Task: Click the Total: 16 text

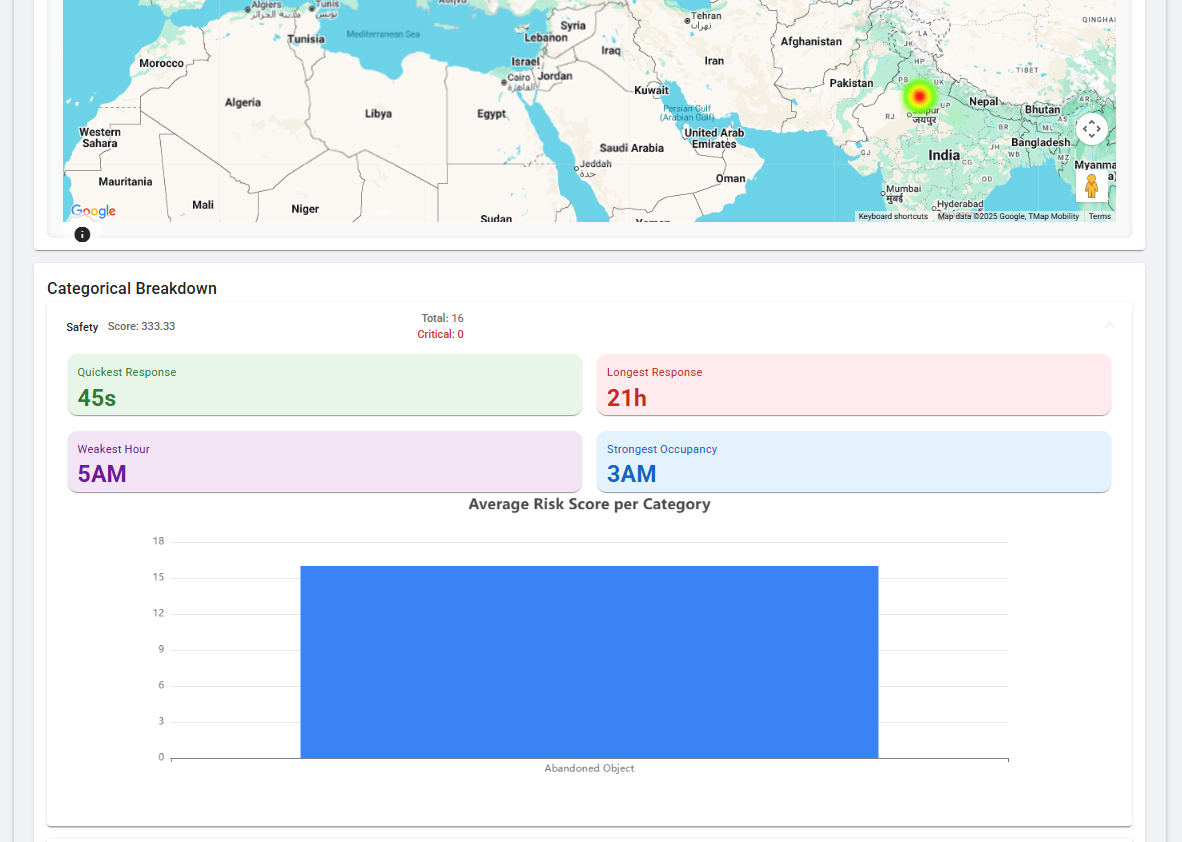Action: pos(442,318)
